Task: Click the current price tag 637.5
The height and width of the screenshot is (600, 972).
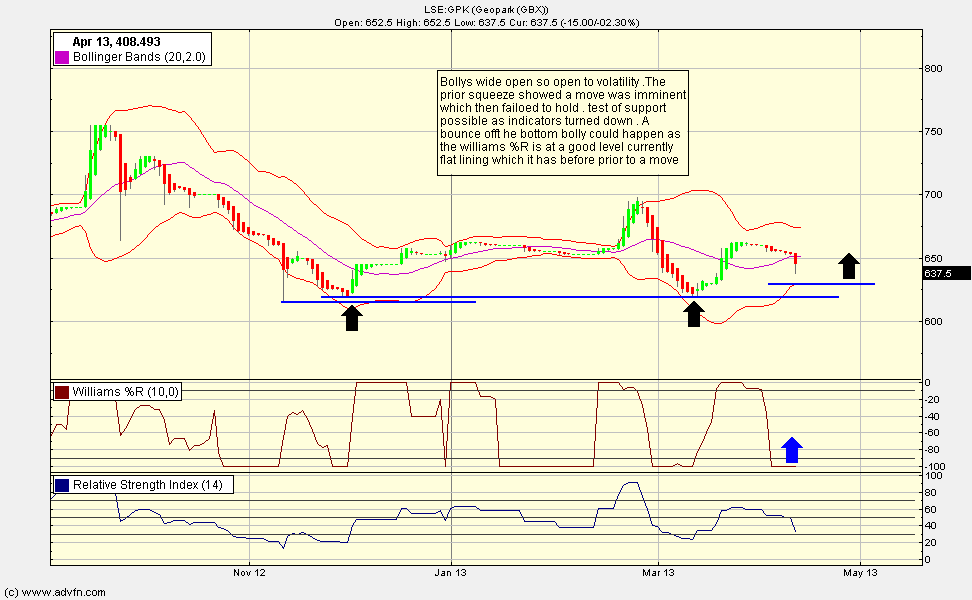Action: point(937,273)
